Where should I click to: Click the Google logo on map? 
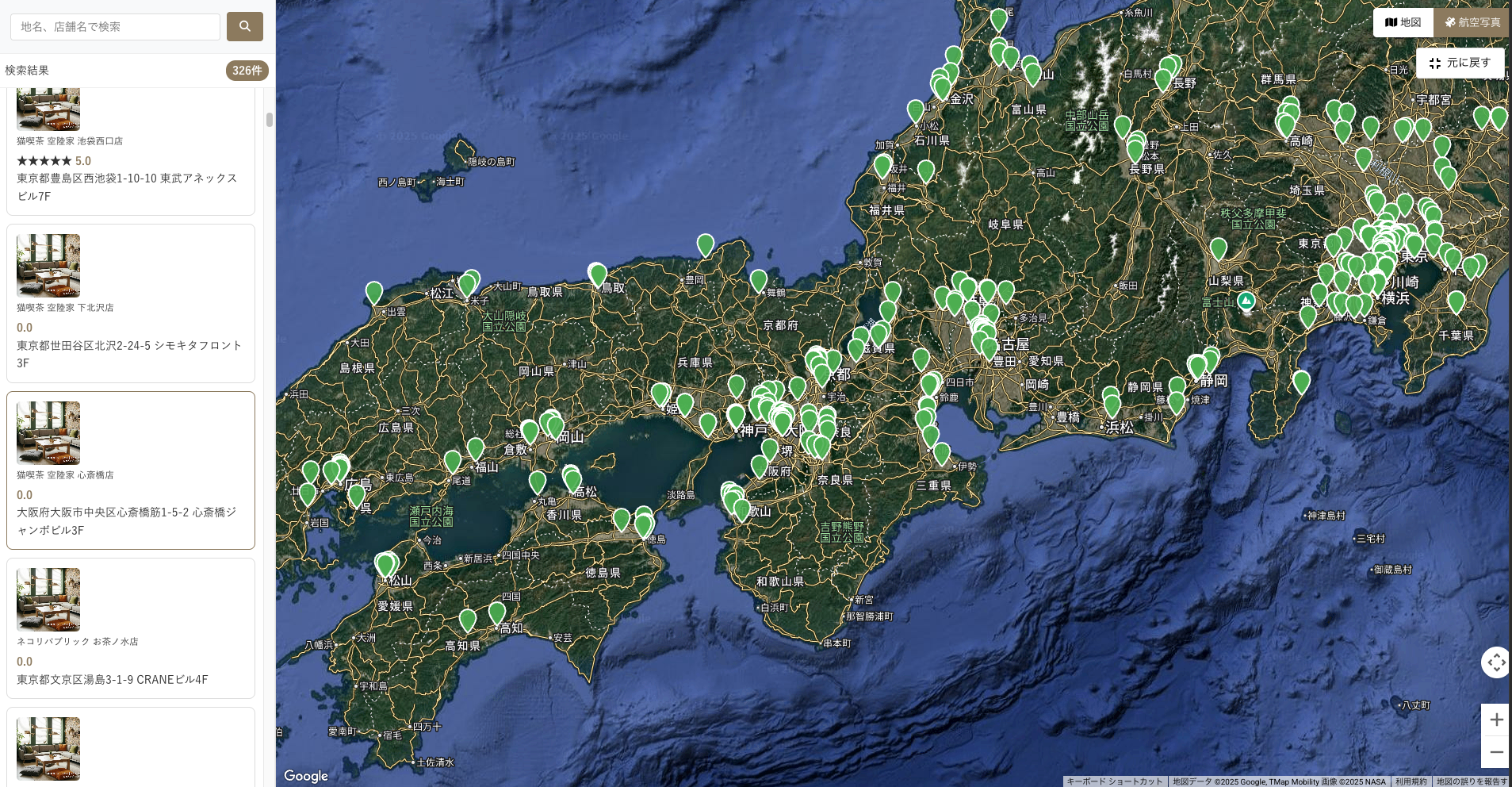[x=306, y=776]
